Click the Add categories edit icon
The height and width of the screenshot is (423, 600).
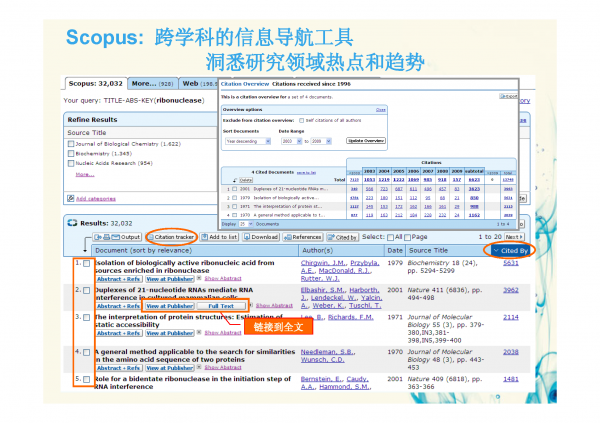point(70,198)
